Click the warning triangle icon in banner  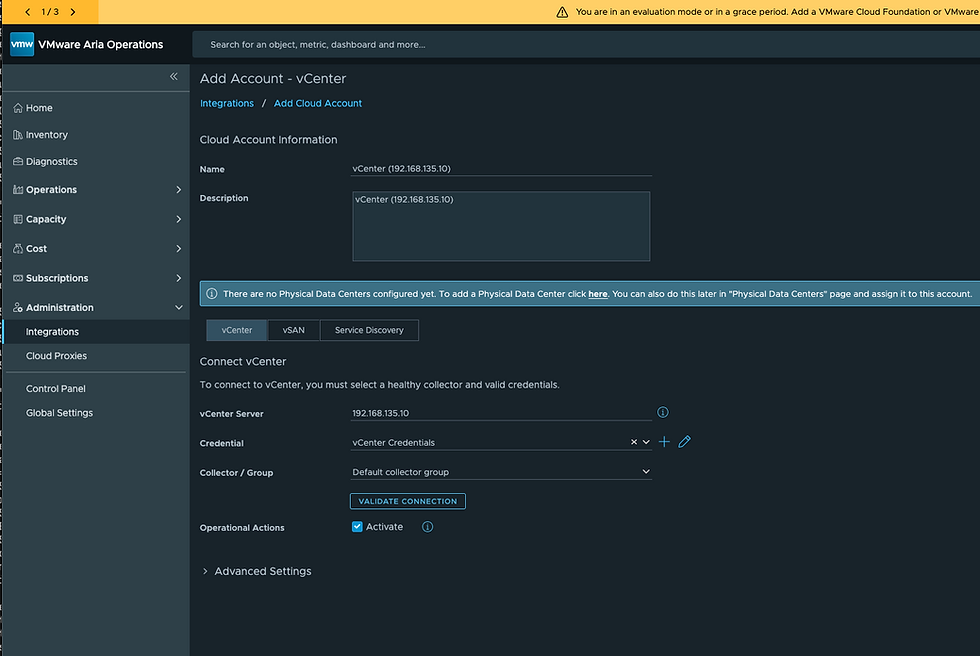coord(562,12)
